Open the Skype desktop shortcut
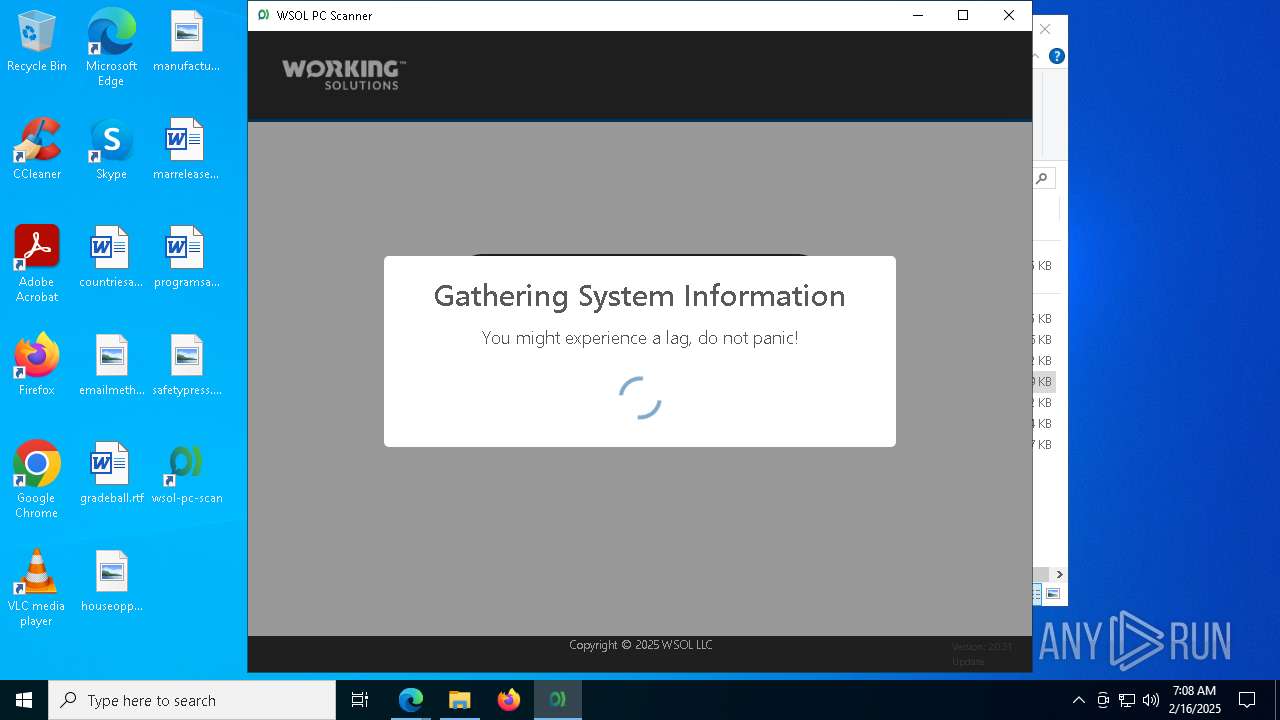Viewport: 1280px width, 720px height. tap(111, 149)
